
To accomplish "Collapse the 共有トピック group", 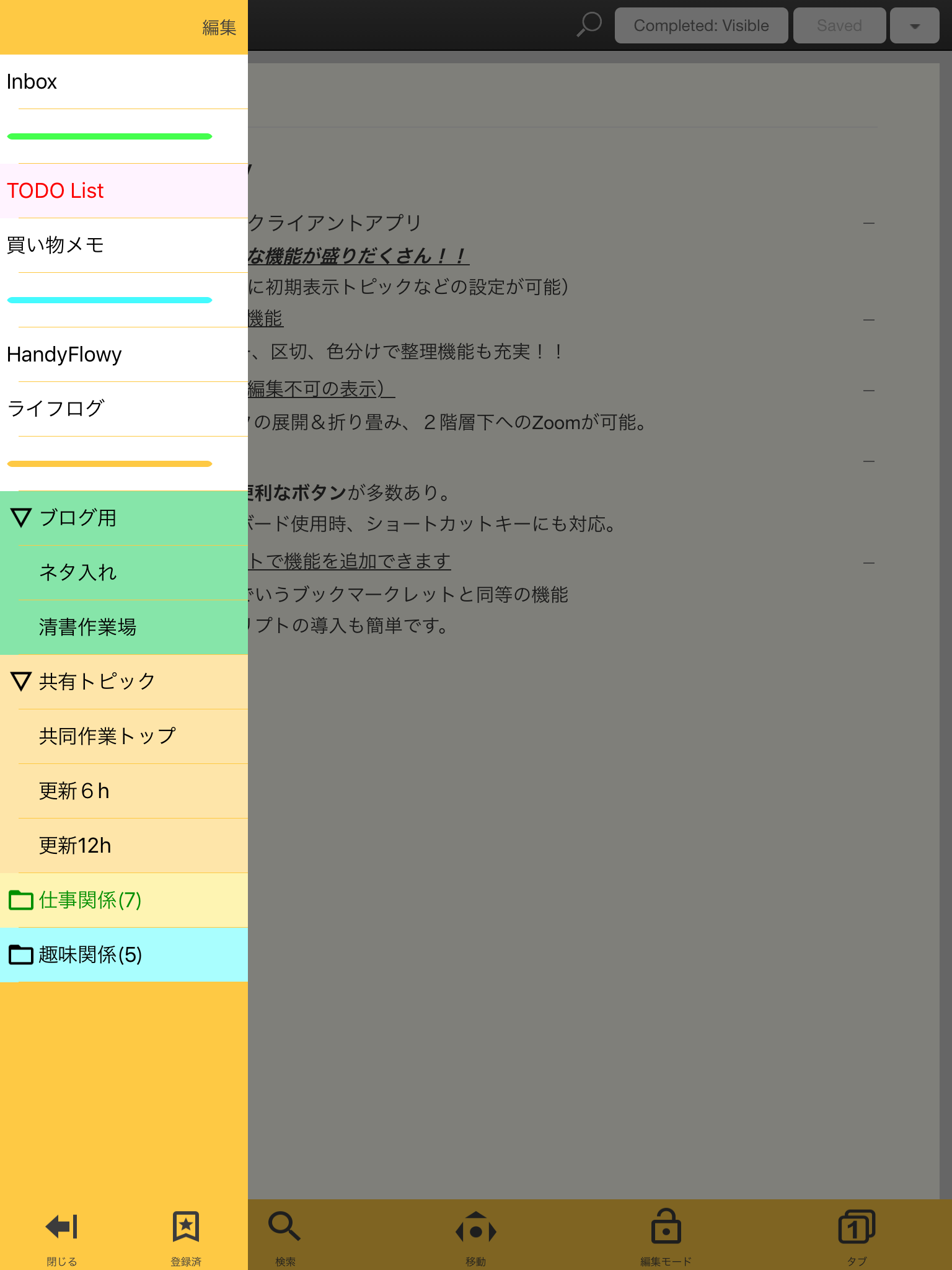I will tap(21, 682).
